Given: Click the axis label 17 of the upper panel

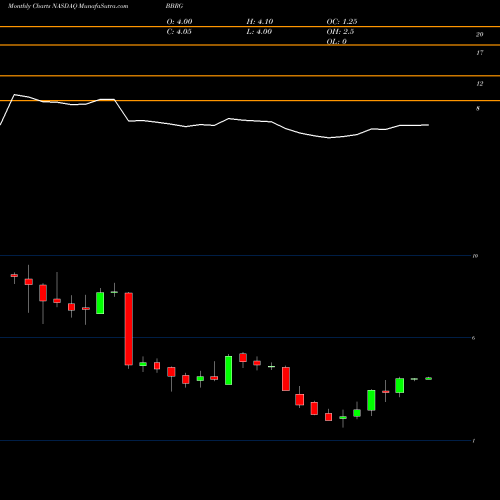Looking at the screenshot, I should [x=479, y=53].
